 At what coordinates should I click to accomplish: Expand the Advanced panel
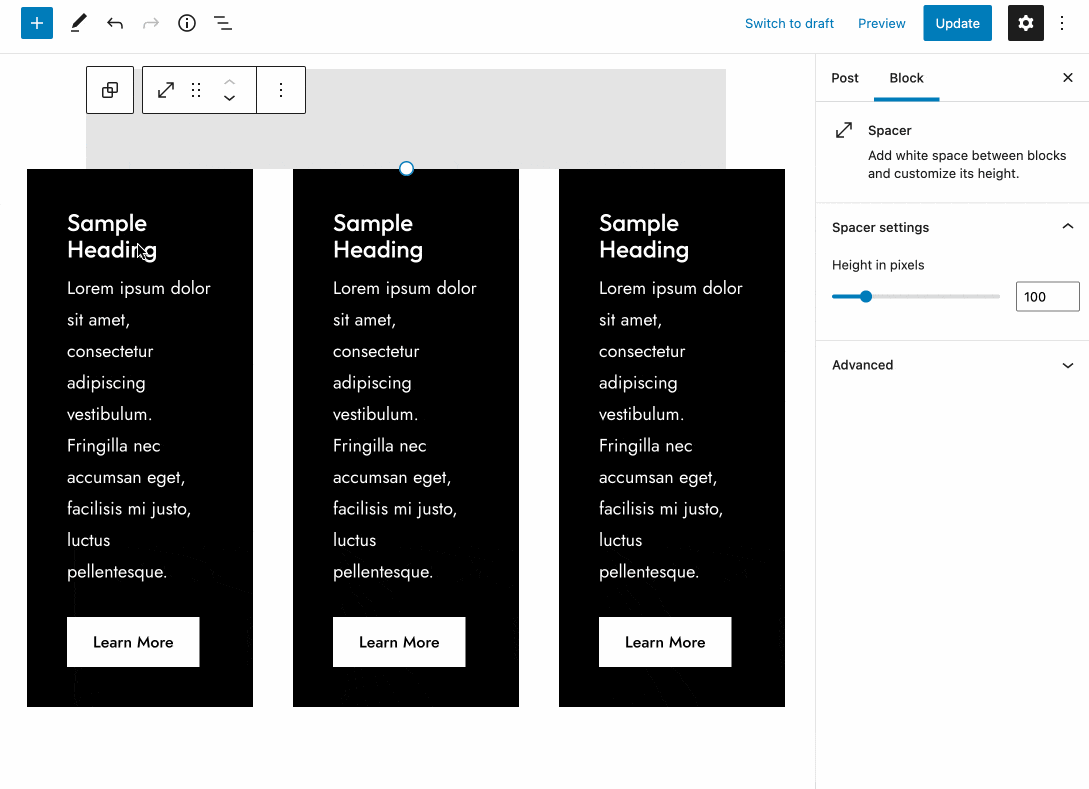1067,365
